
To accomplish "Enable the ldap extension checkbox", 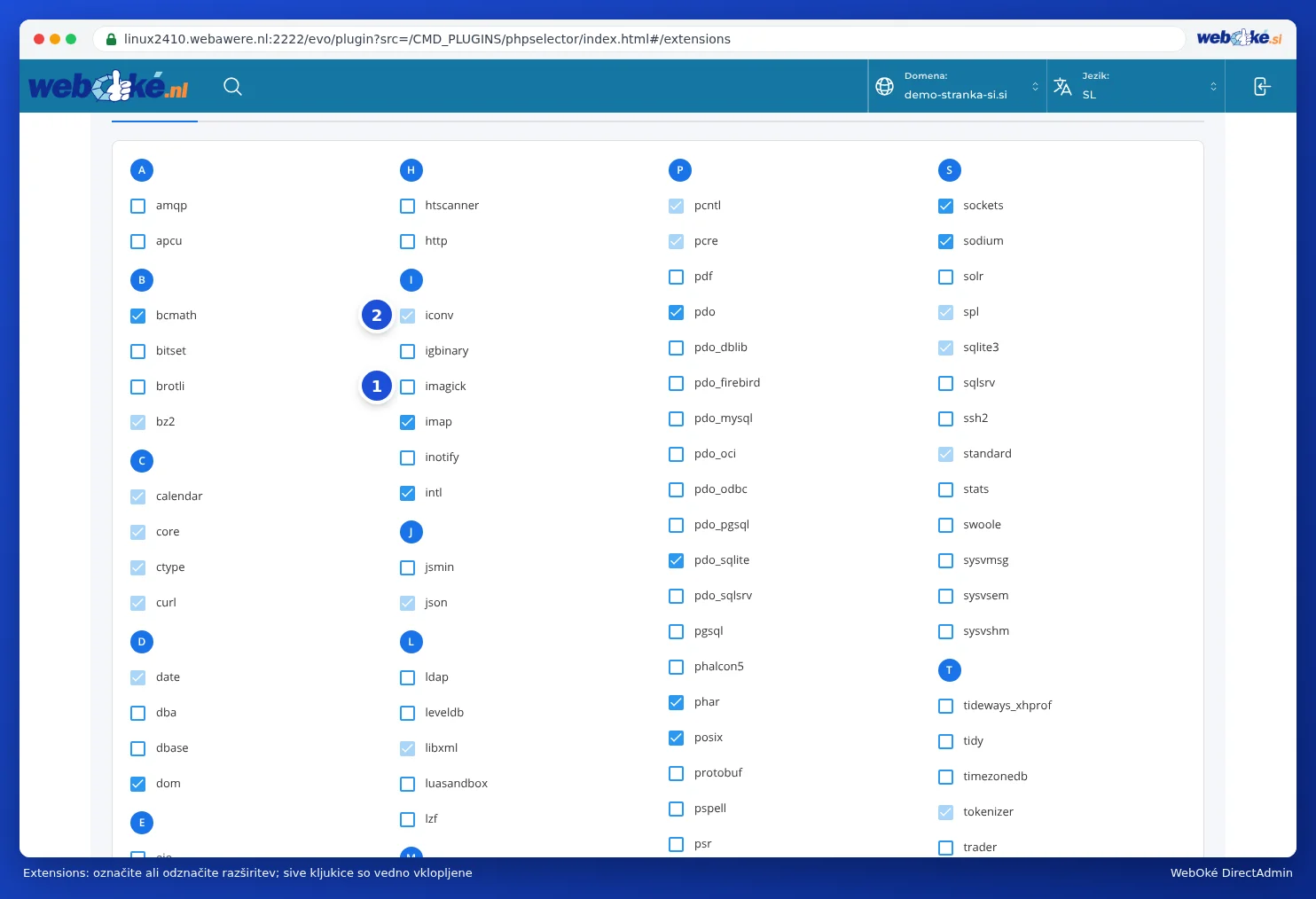I will coord(407,677).
